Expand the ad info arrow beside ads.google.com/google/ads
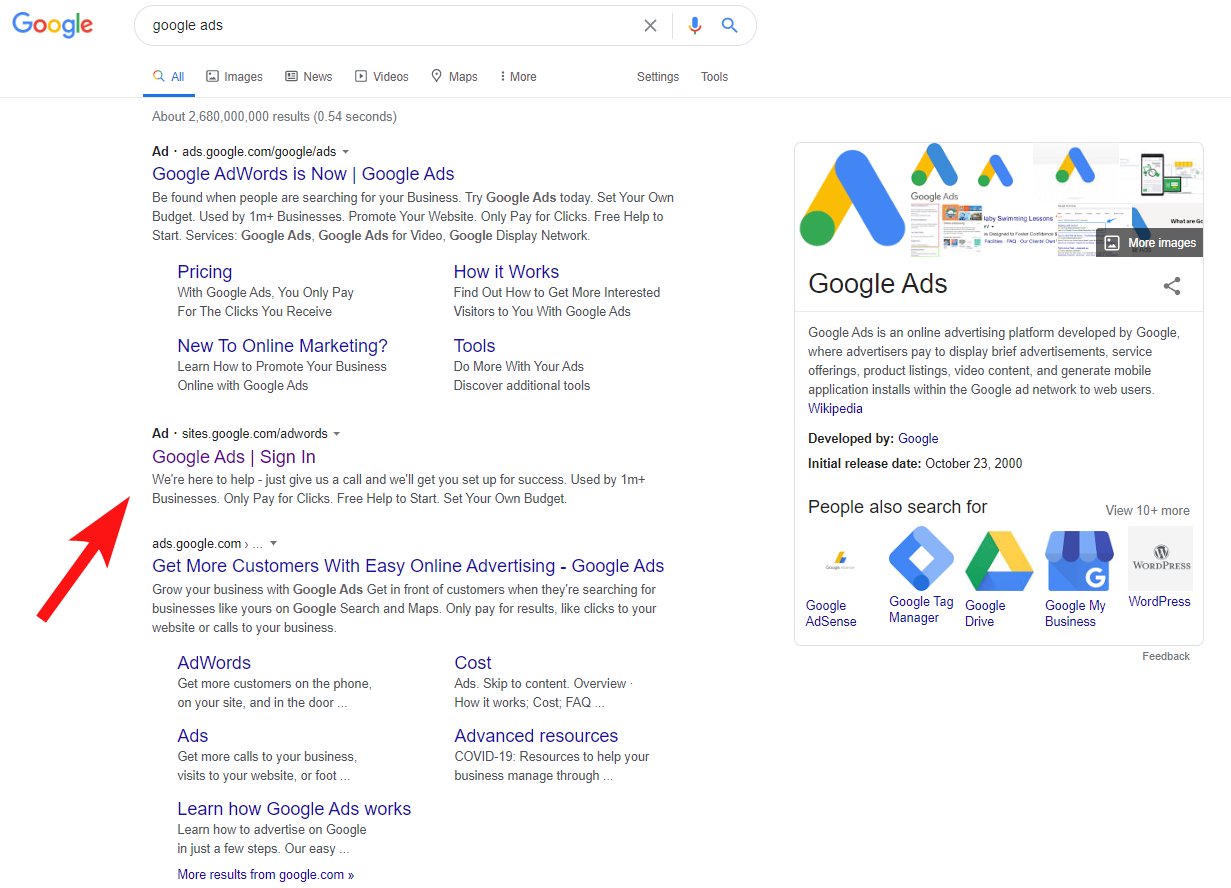This screenshot has height=888, width=1231. click(x=345, y=151)
